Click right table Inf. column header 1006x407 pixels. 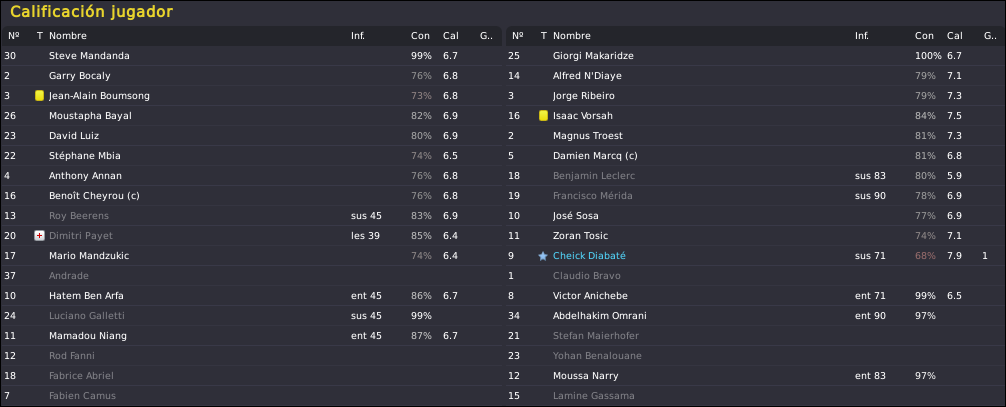click(862, 36)
